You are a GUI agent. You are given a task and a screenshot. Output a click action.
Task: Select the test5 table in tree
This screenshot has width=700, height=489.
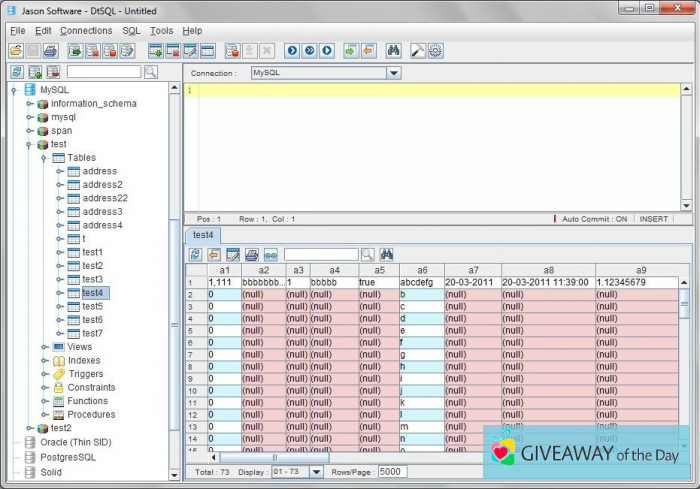pos(92,306)
